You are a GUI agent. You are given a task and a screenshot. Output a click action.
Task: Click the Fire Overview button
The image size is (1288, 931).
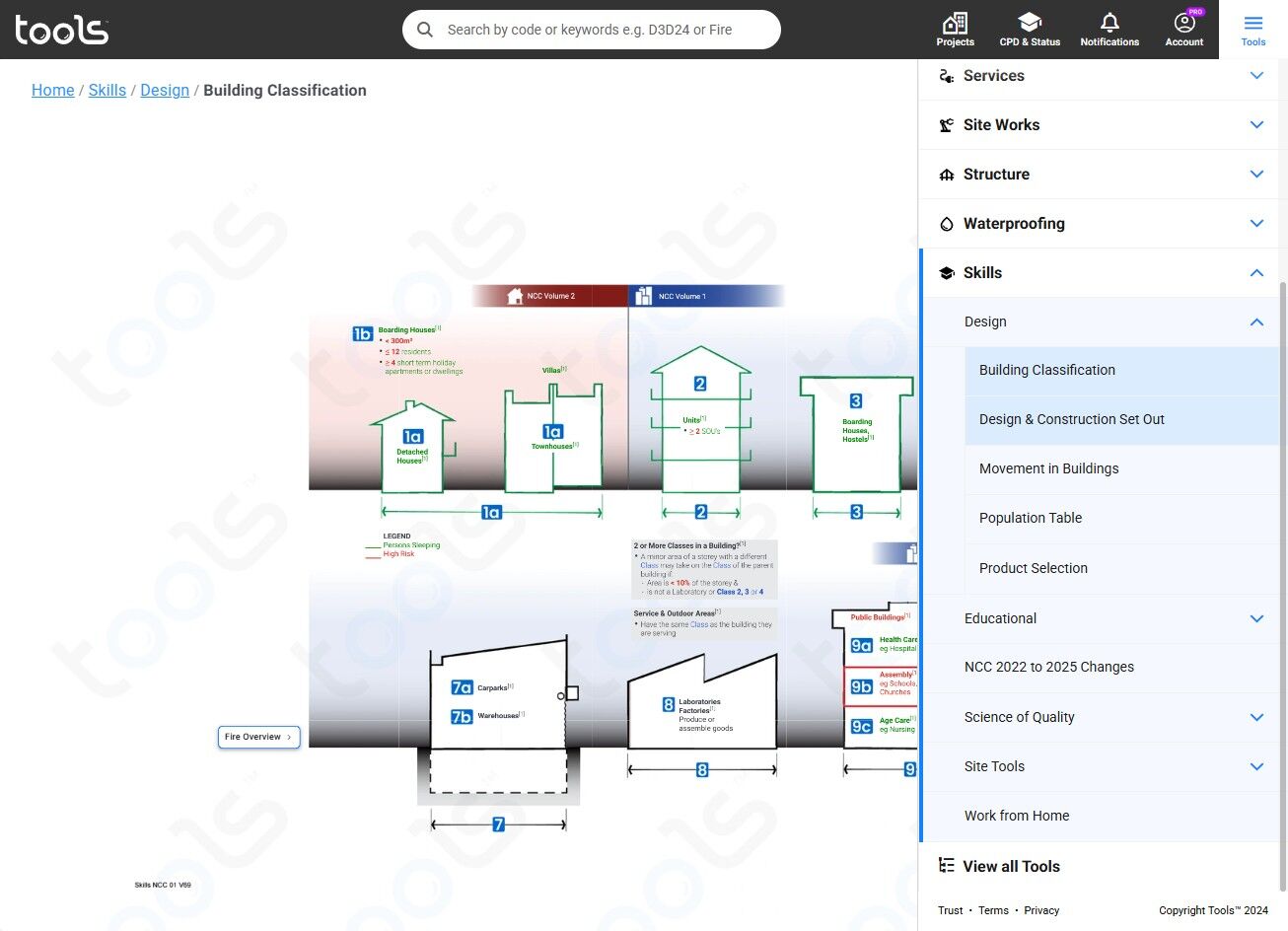tap(258, 737)
